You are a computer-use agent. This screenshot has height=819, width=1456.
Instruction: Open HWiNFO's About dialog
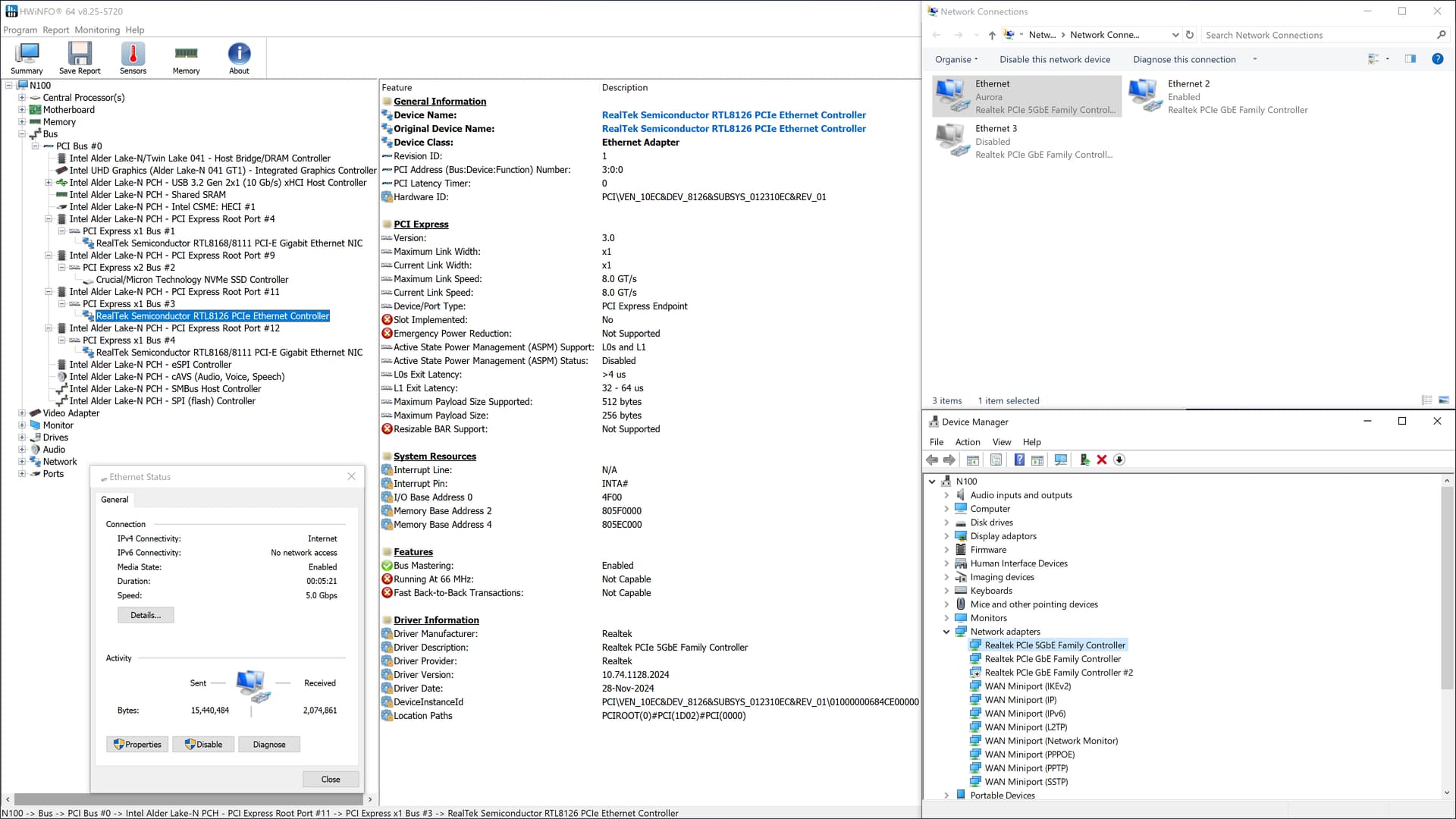(x=239, y=58)
